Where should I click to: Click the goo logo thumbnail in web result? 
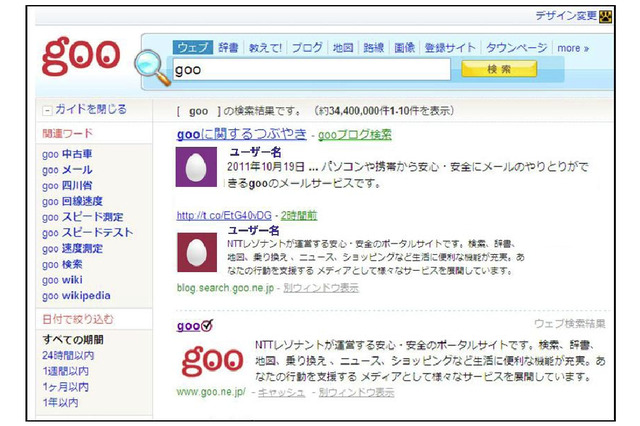212,361
